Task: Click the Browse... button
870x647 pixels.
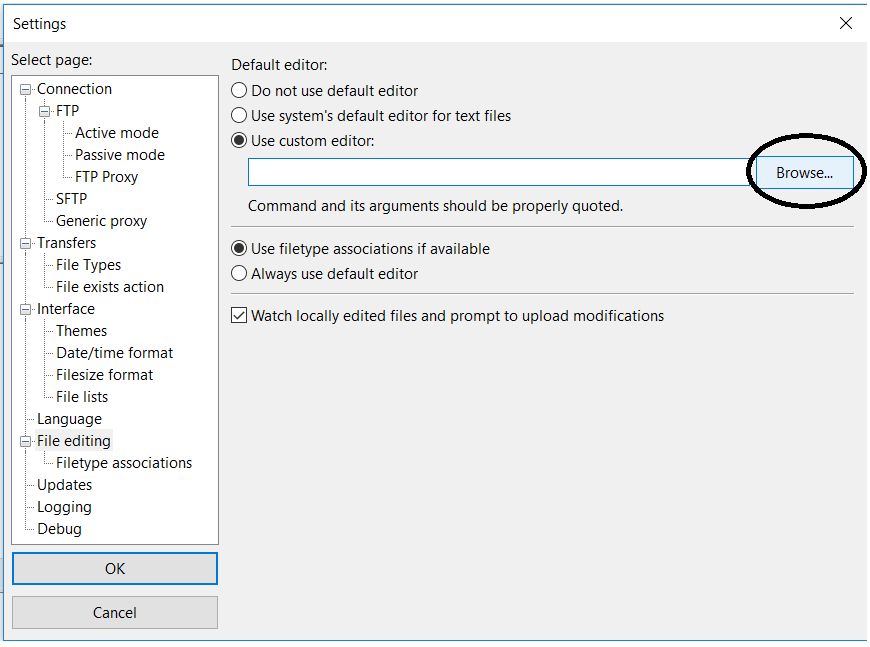Action: 804,173
